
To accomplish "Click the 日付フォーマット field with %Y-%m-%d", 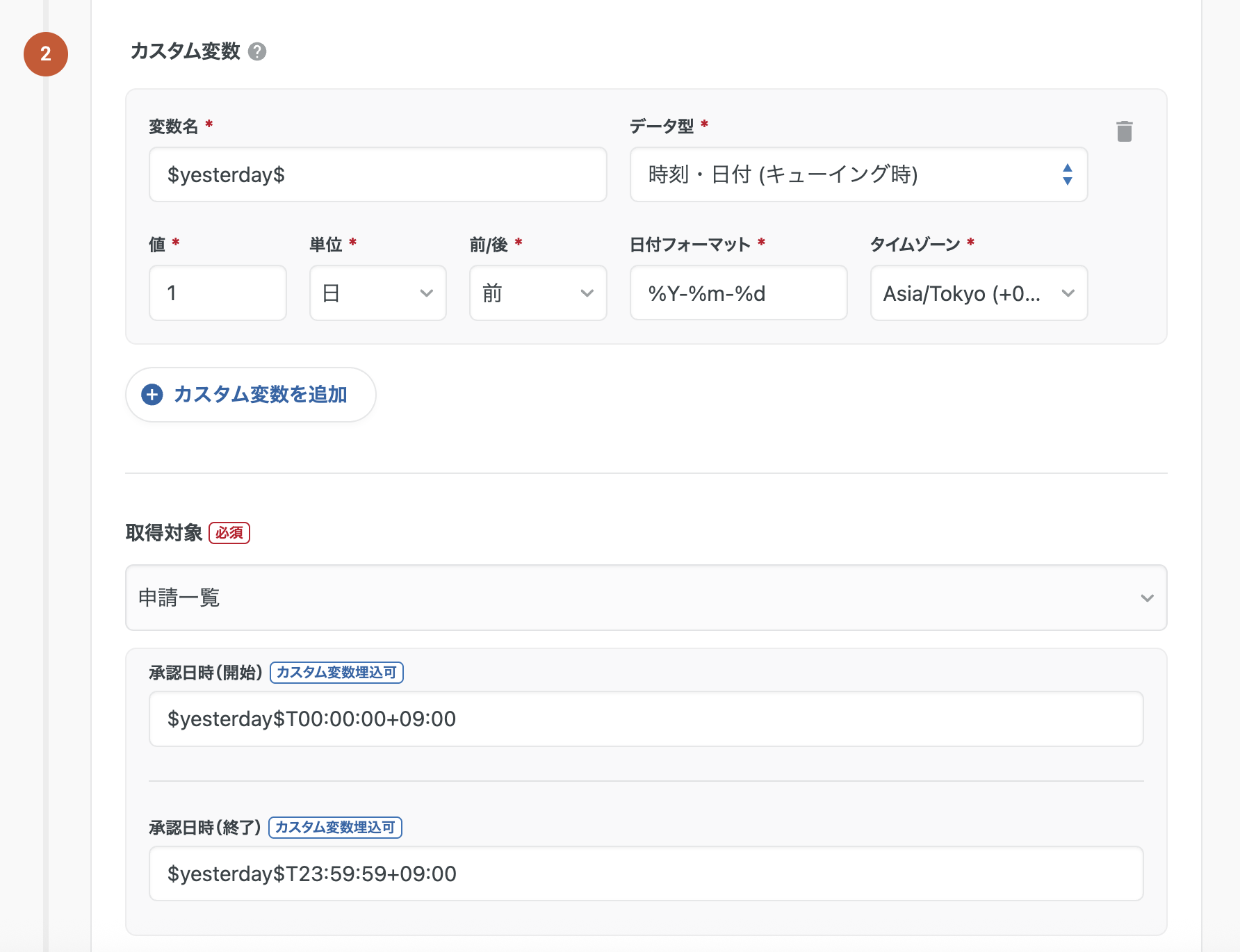I will (x=737, y=293).
